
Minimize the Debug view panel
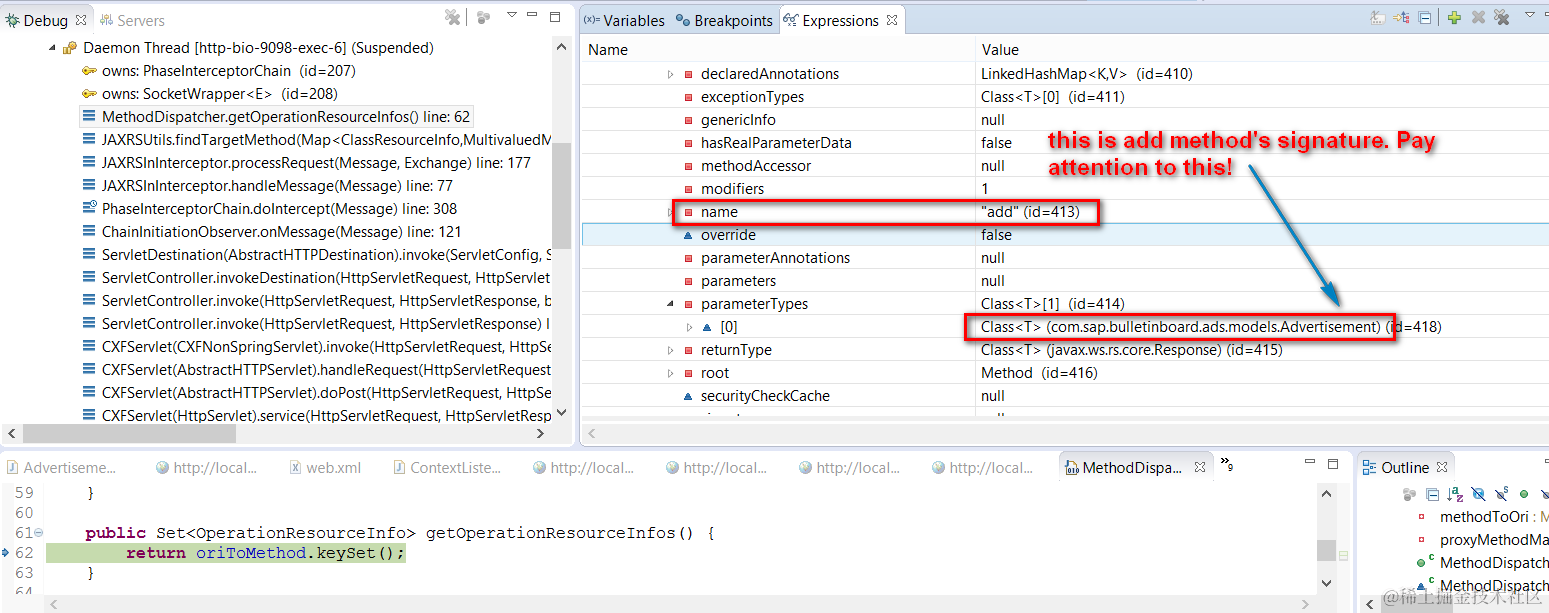click(x=533, y=15)
